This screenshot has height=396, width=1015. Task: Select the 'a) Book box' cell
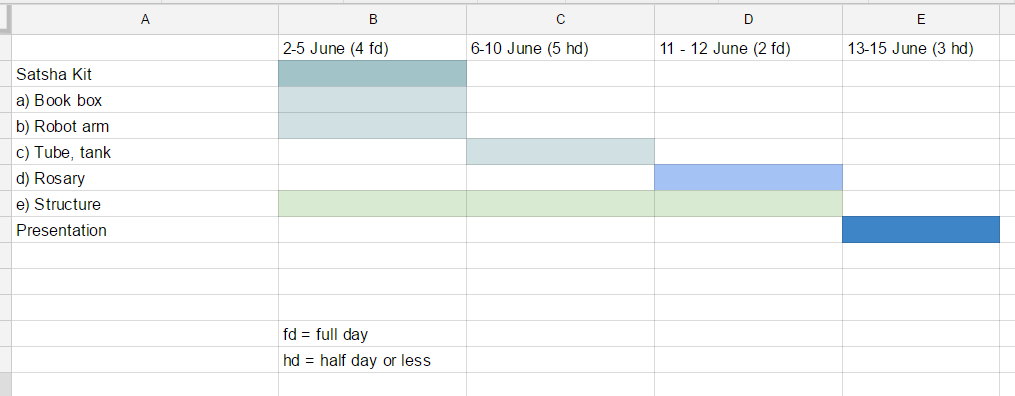[x=145, y=100]
